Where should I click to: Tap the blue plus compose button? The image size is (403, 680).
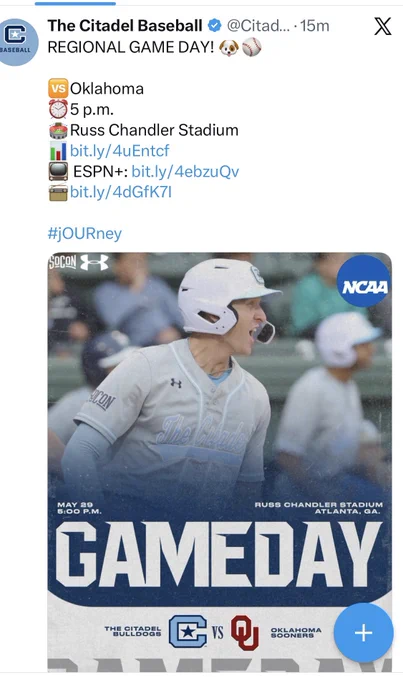pyautogui.click(x=364, y=633)
